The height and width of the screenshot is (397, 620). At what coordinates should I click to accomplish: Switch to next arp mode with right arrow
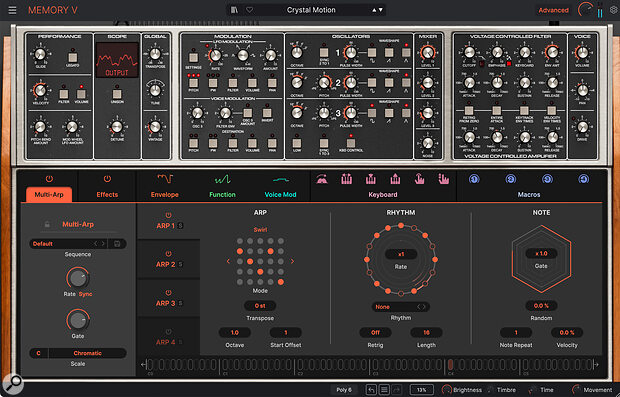[x=292, y=261]
